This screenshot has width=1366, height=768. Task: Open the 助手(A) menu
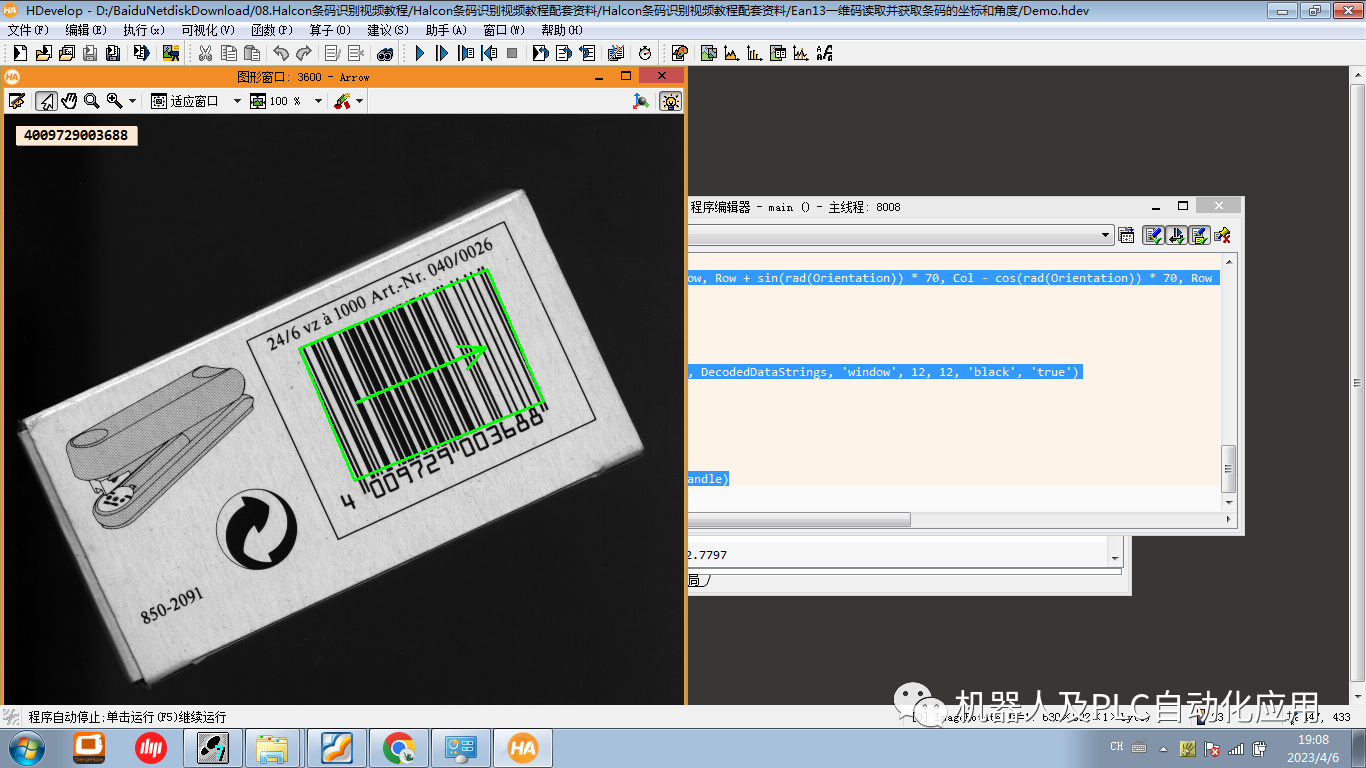[x=446, y=30]
